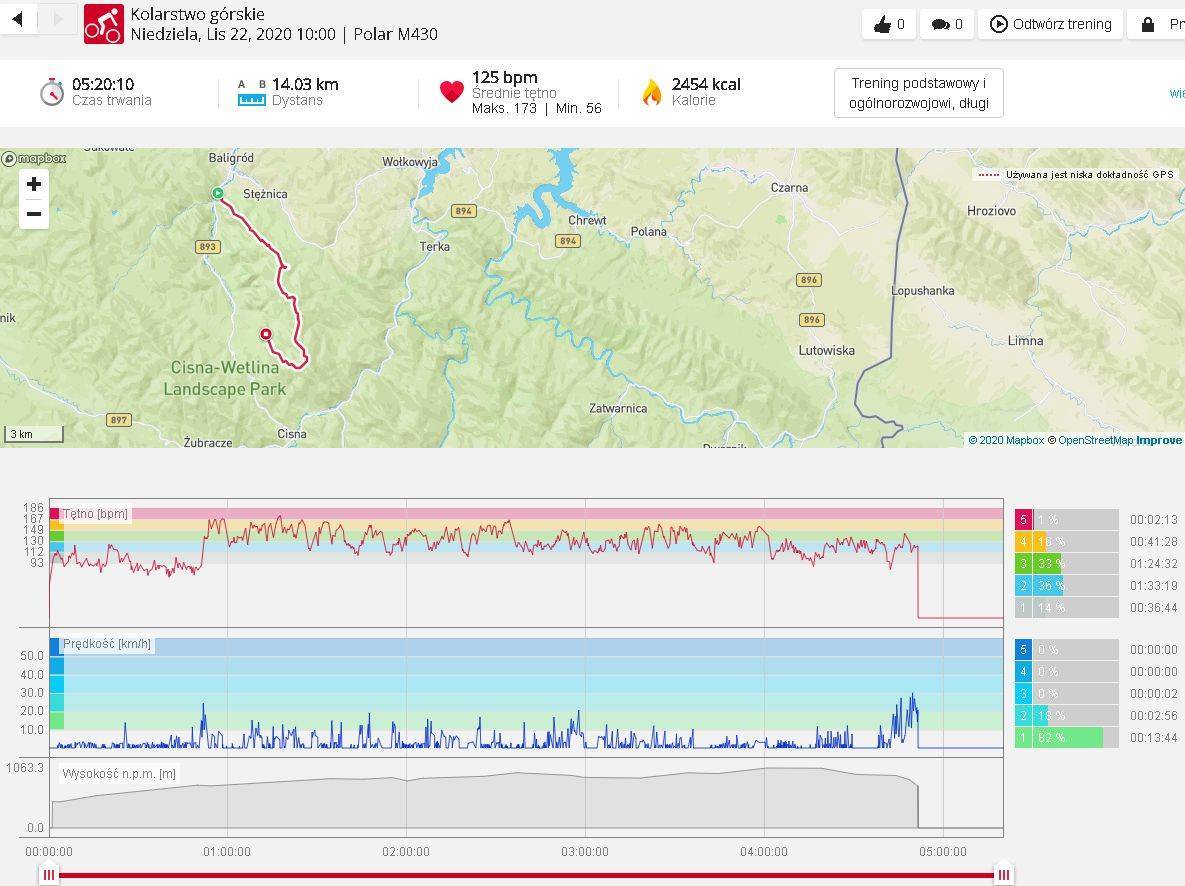The width and height of the screenshot is (1185, 886).
Task: Click the green route start marker
Action: (x=218, y=193)
